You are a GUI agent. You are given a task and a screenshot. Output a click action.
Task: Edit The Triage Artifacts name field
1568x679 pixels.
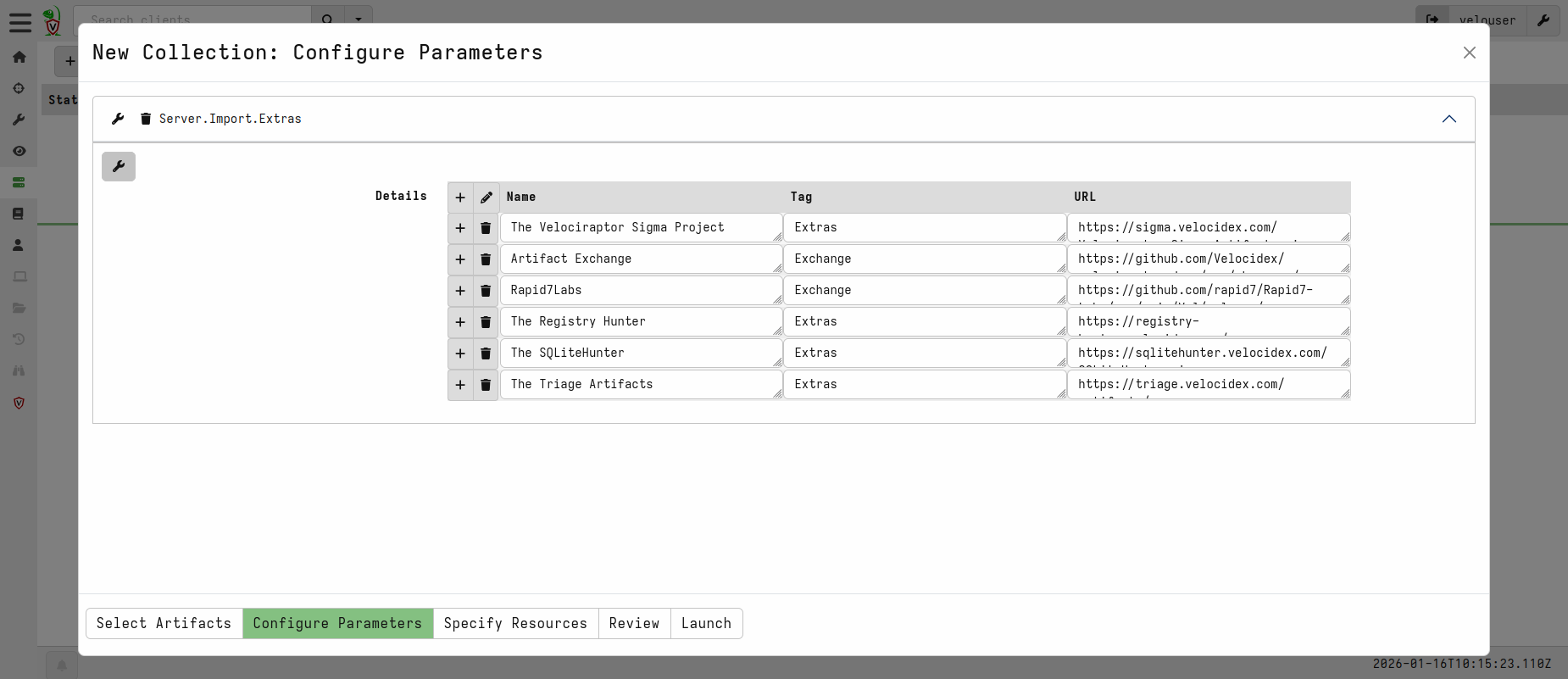tap(642, 385)
